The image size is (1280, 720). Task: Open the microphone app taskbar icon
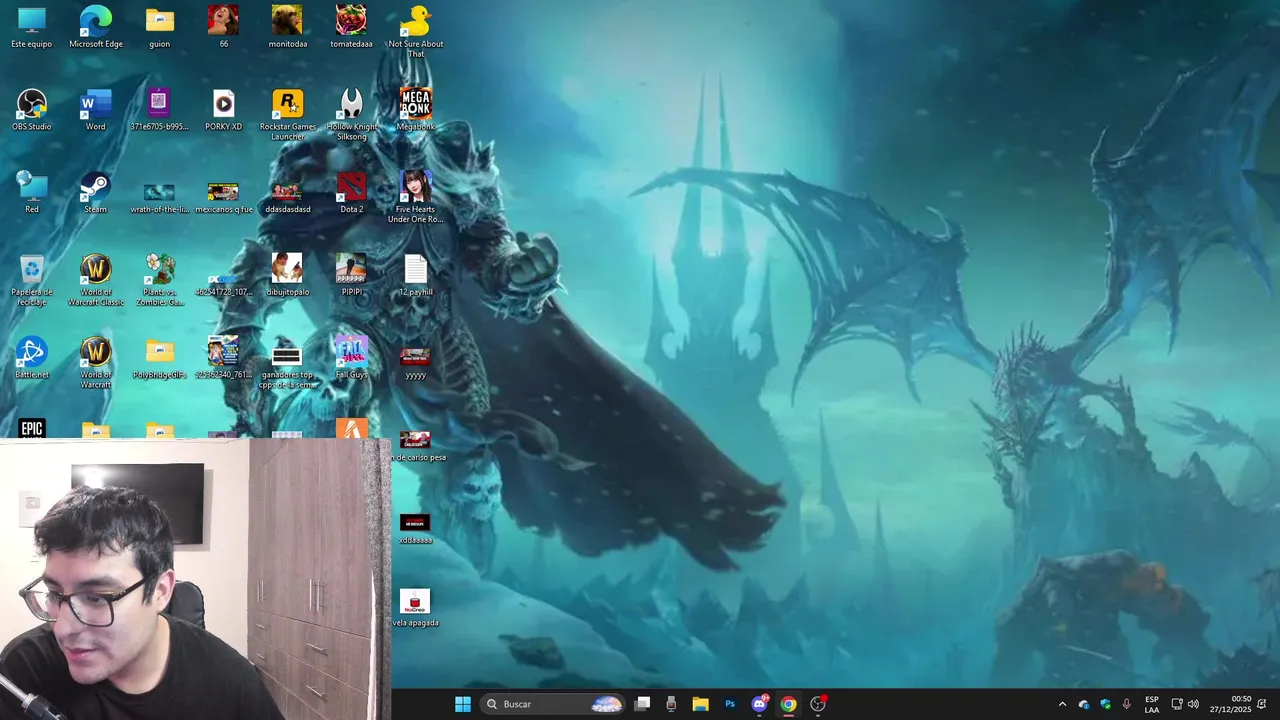click(x=671, y=704)
